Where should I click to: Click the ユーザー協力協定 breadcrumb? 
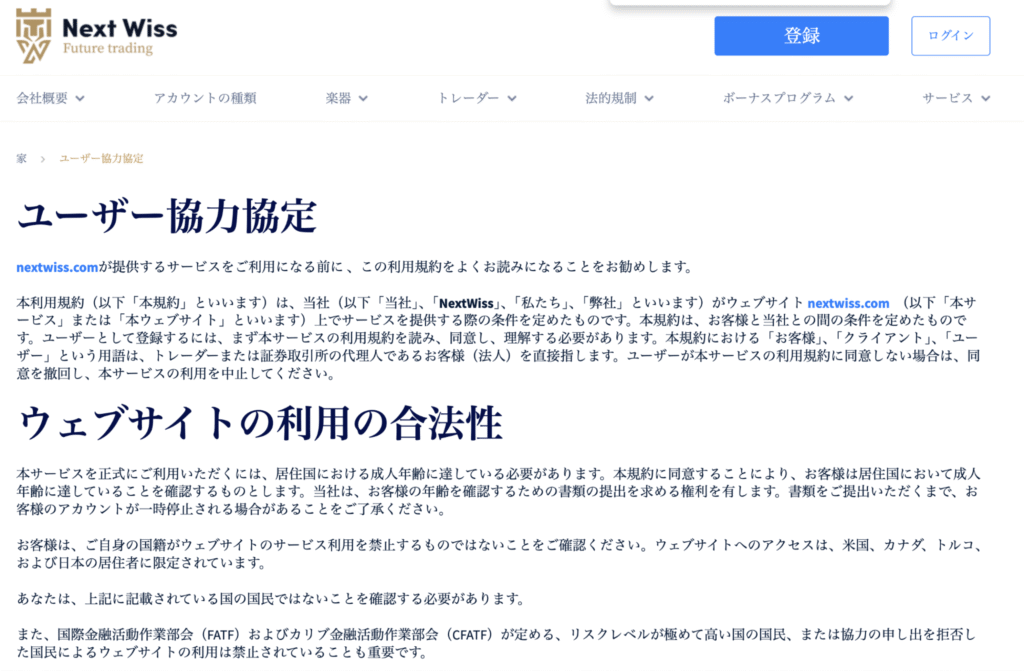[101, 159]
